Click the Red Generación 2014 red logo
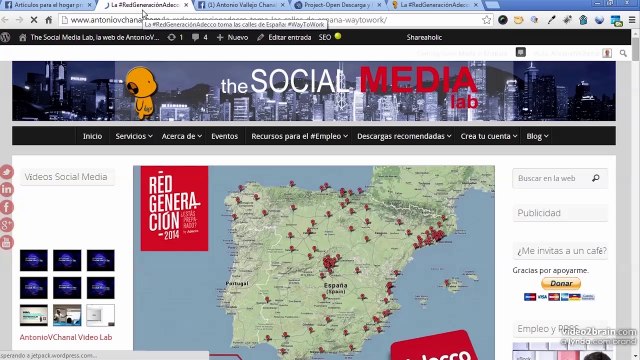 (174, 208)
